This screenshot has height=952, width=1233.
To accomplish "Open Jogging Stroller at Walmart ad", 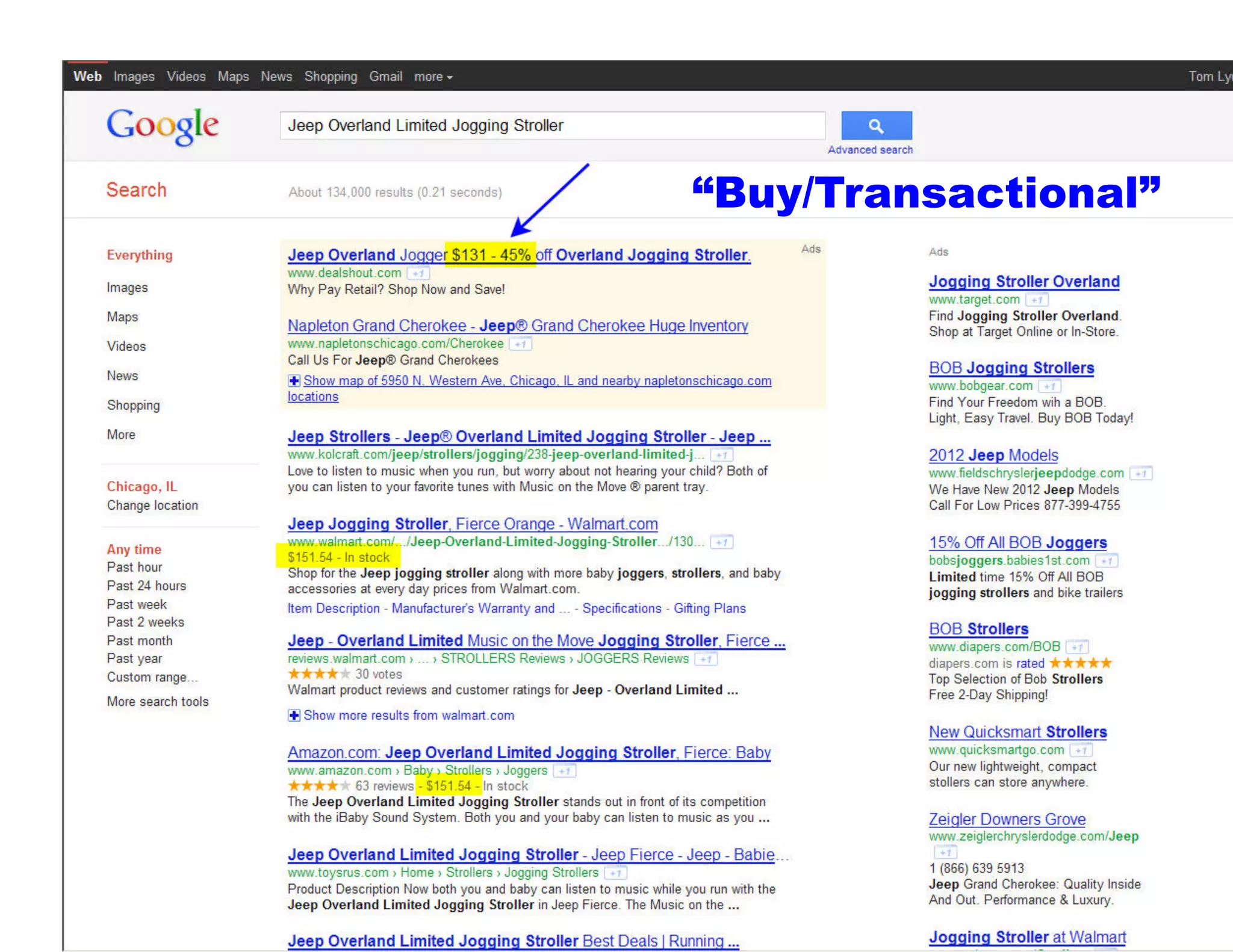I will [1027, 938].
